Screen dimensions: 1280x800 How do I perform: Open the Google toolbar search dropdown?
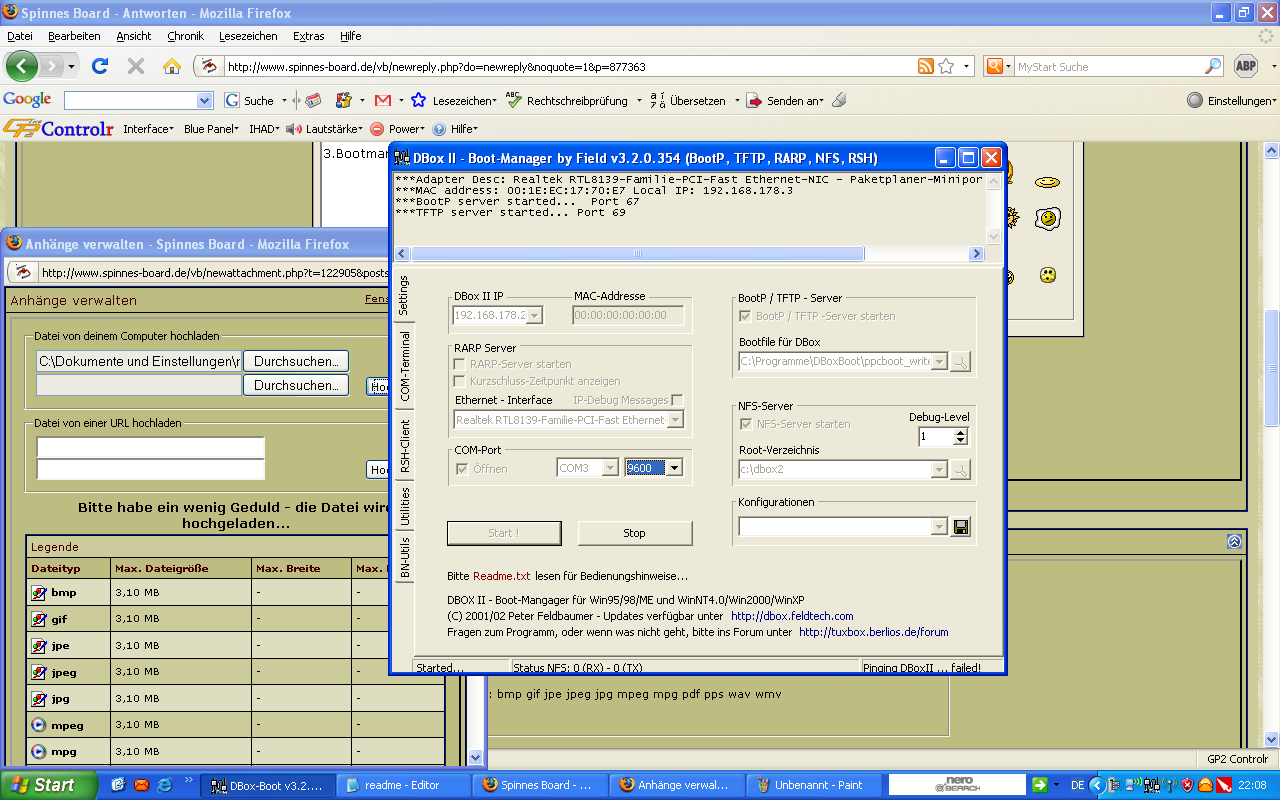204,100
